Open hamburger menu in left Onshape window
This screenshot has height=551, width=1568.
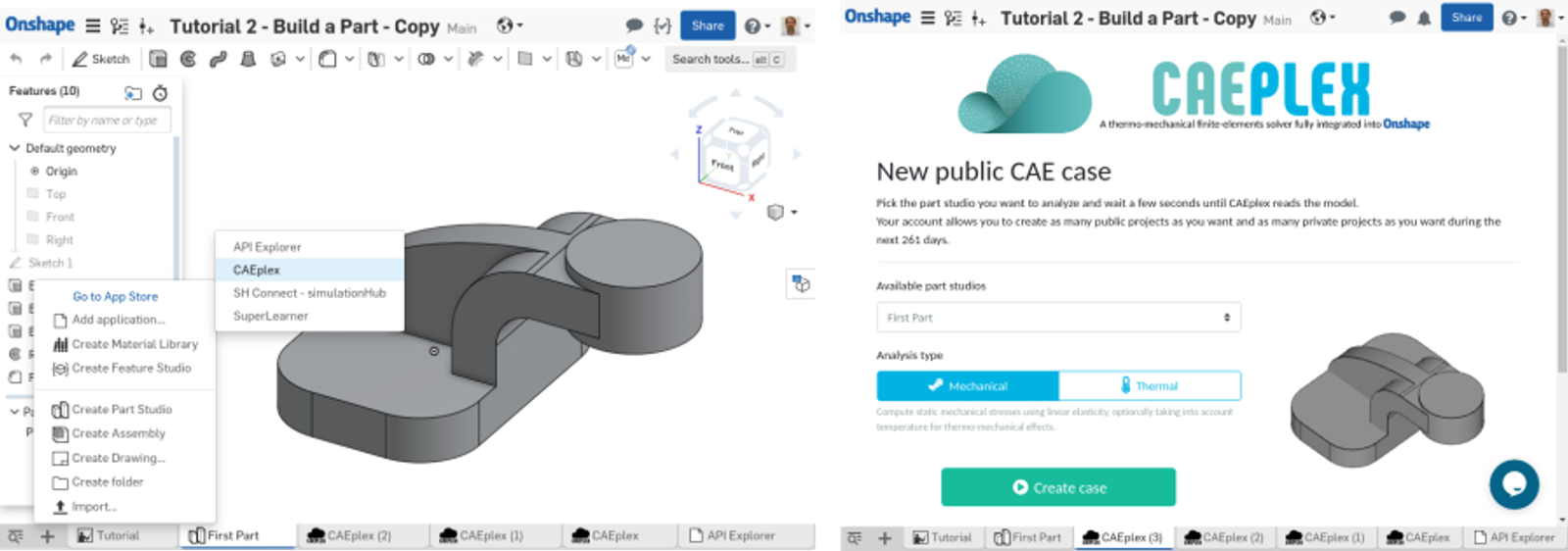(x=93, y=26)
